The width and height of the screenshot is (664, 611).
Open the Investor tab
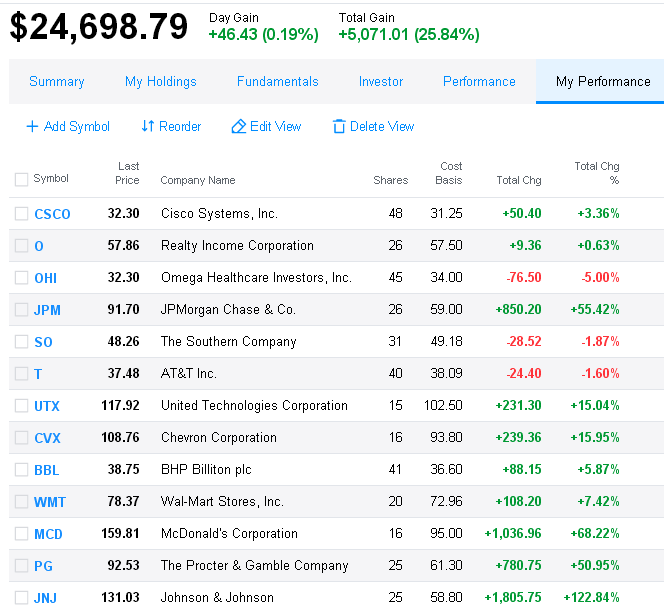[x=381, y=81]
